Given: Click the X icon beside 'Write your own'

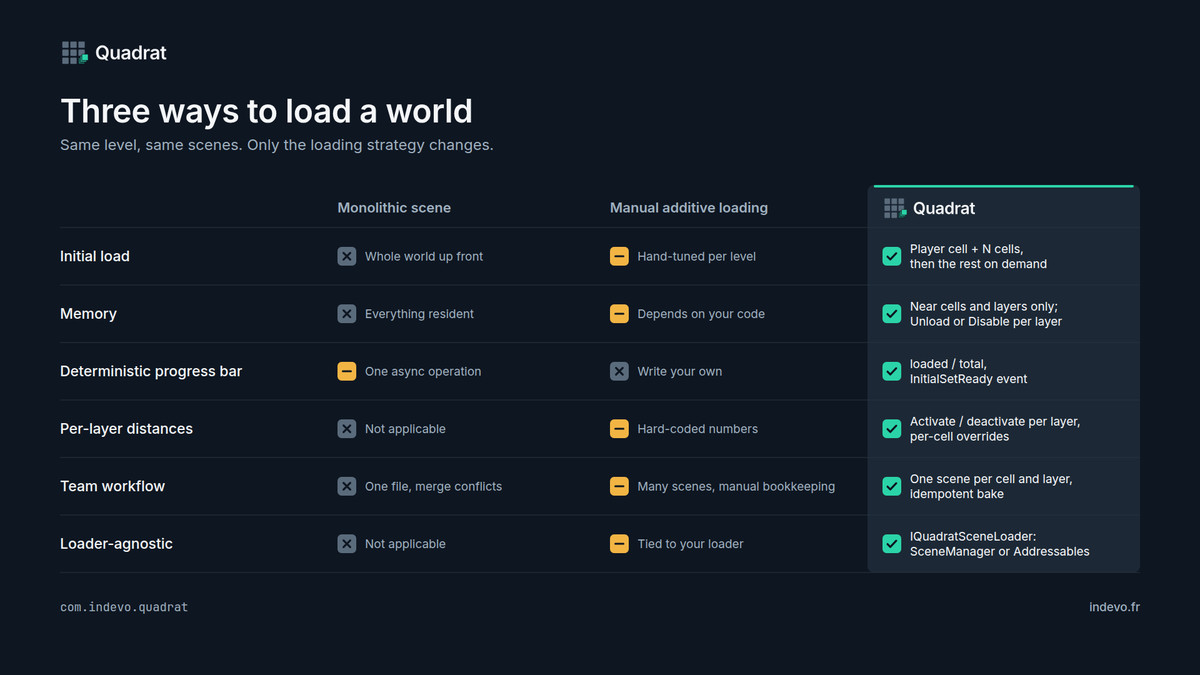Looking at the screenshot, I should pos(619,371).
